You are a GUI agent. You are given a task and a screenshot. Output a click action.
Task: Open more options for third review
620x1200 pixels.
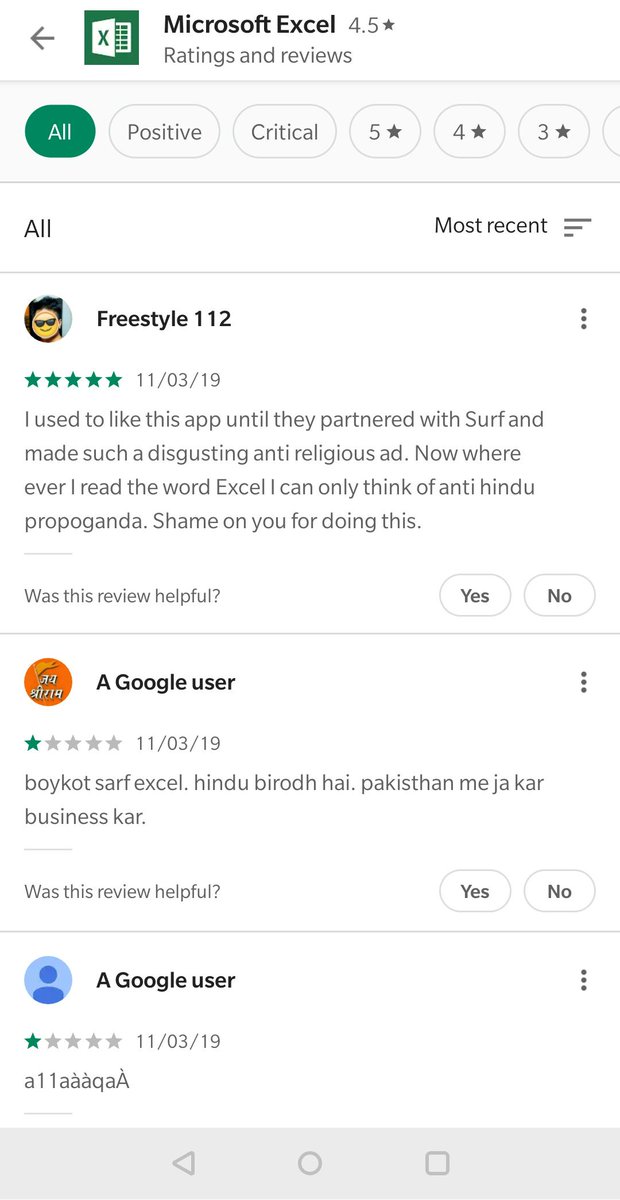pos(583,980)
